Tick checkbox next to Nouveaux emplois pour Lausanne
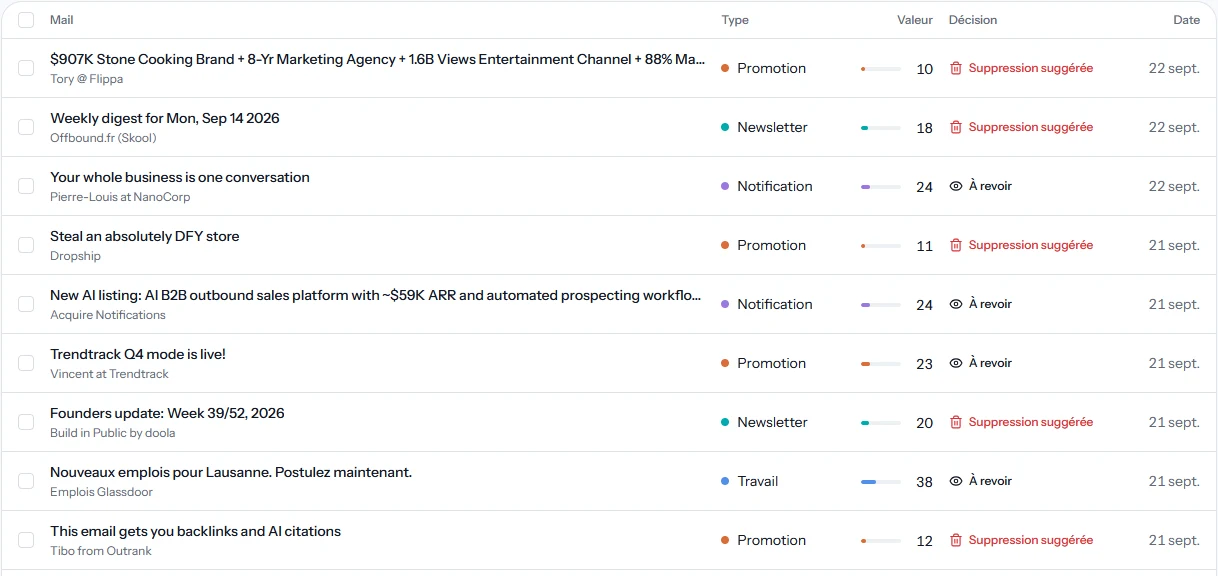Viewport: 1218px width, 576px height. 26,481
